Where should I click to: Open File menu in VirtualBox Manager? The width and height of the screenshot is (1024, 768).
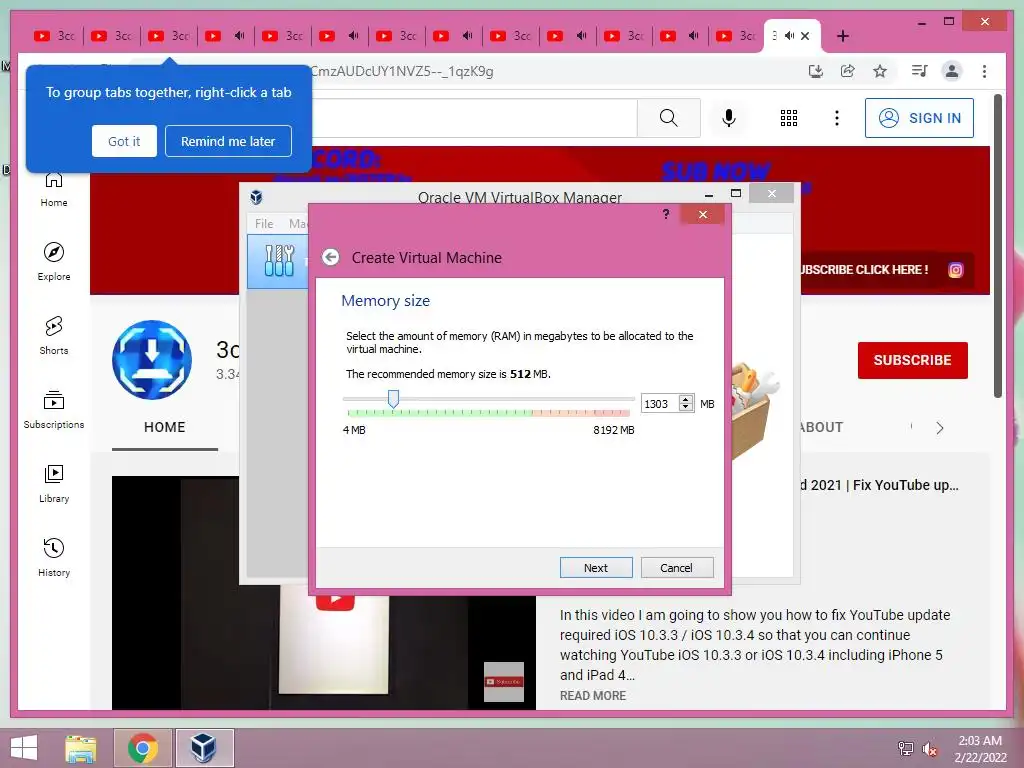[264, 223]
